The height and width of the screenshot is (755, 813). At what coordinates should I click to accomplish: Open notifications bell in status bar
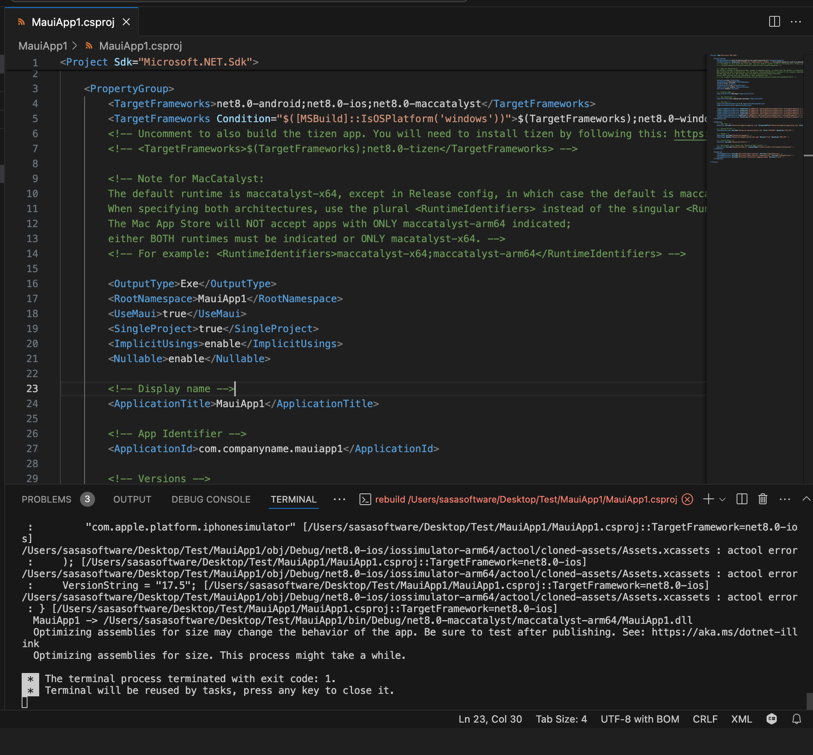[x=796, y=719]
